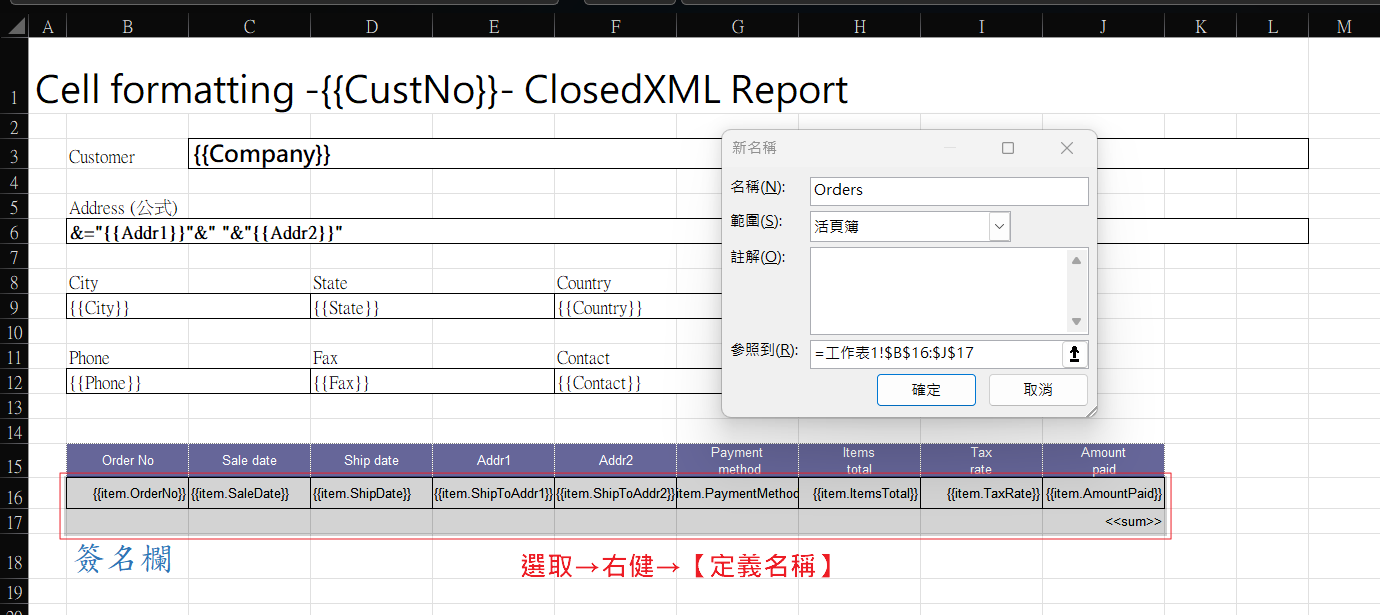This screenshot has width=1380, height=615.
Task: Click the collapse-dialog range selector icon
Action: click(1075, 353)
